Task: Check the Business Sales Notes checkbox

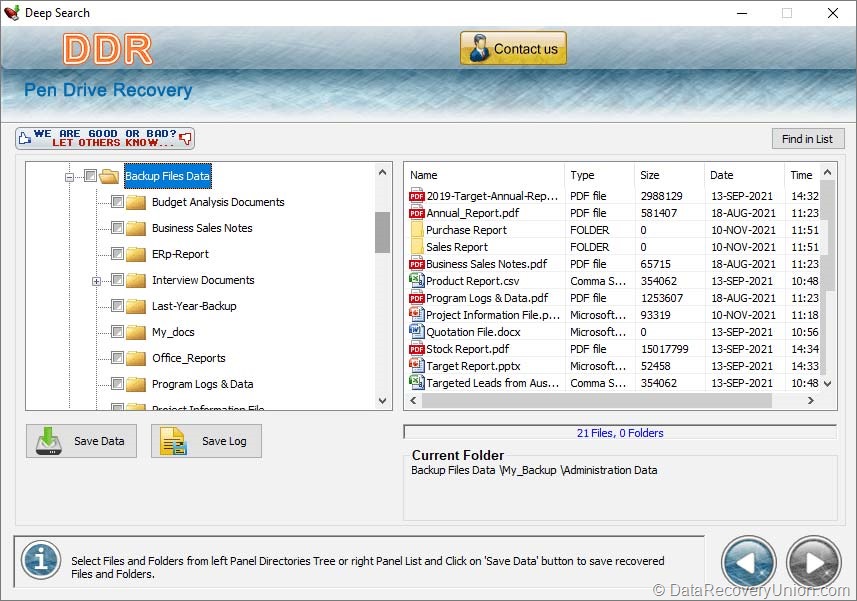Action: pyautogui.click(x=117, y=227)
